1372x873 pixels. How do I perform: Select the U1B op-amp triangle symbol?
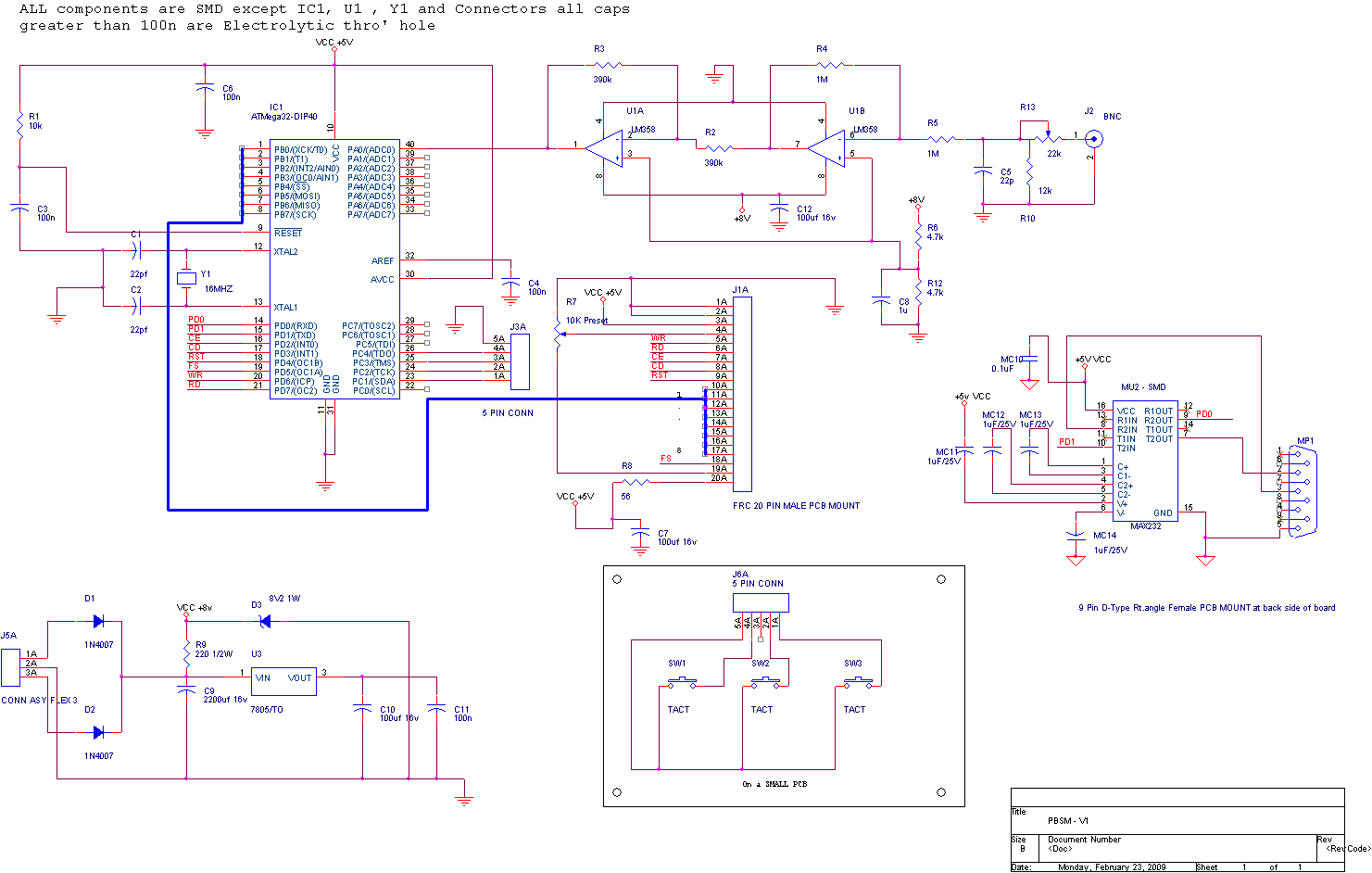tap(825, 146)
